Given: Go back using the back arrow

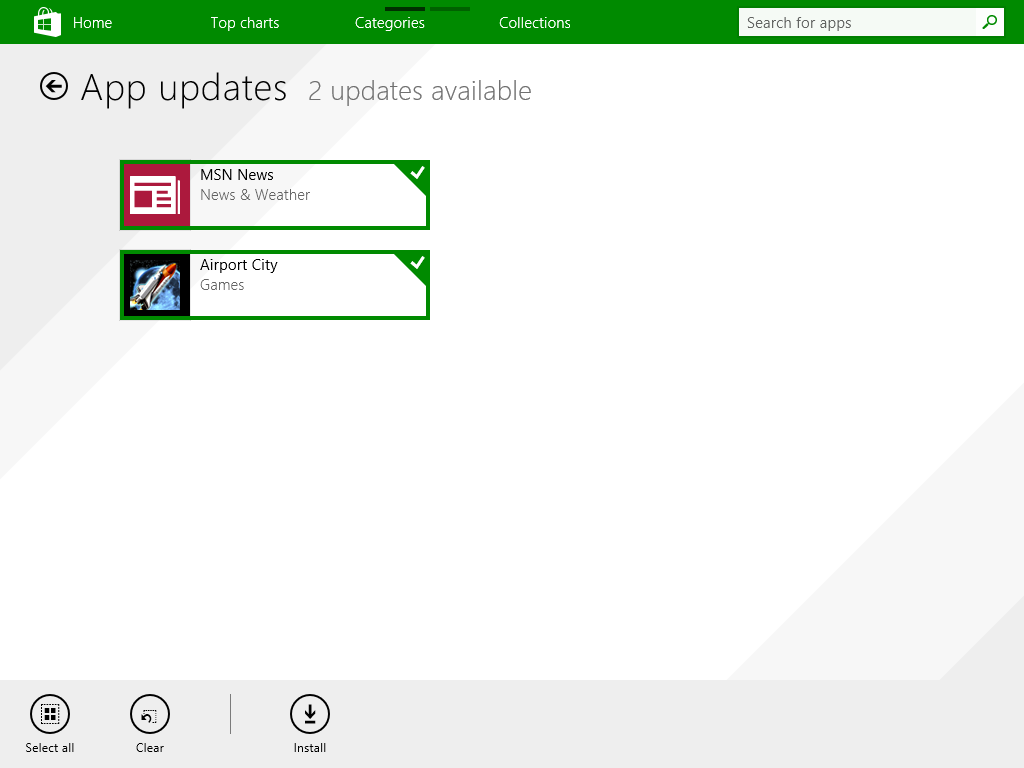Looking at the screenshot, I should [54, 86].
